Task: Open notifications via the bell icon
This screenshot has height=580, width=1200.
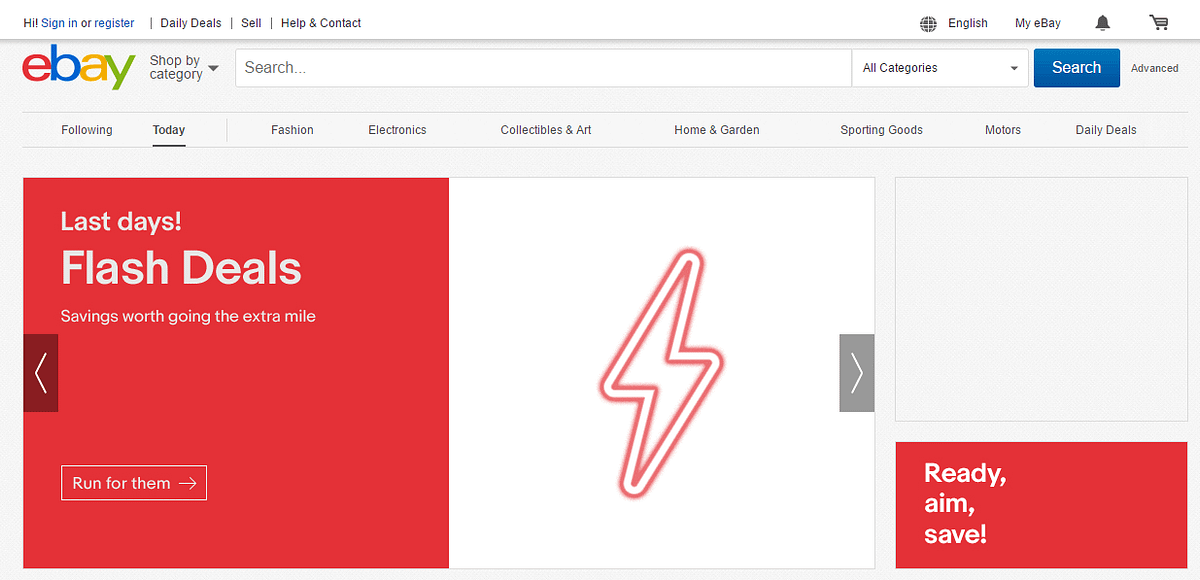Action: coord(1101,22)
